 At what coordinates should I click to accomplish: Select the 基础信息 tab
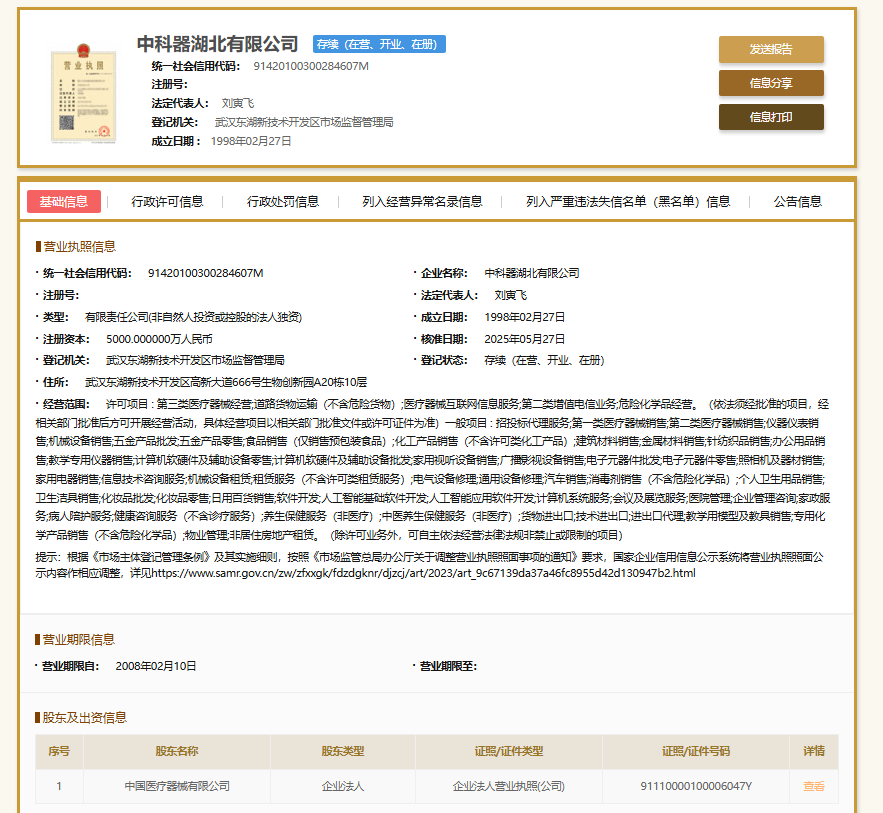tap(64, 202)
